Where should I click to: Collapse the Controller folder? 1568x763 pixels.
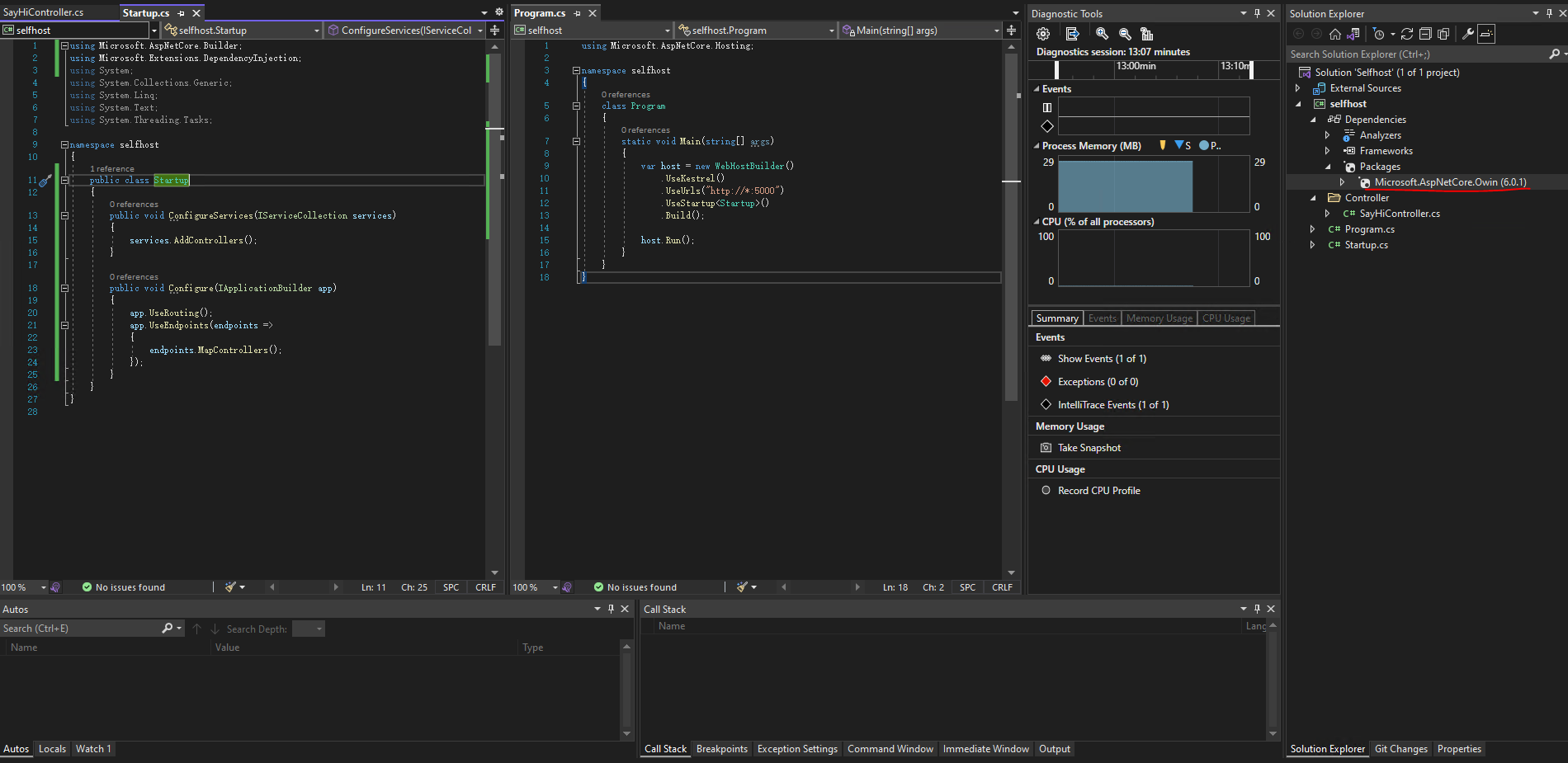tap(1313, 198)
